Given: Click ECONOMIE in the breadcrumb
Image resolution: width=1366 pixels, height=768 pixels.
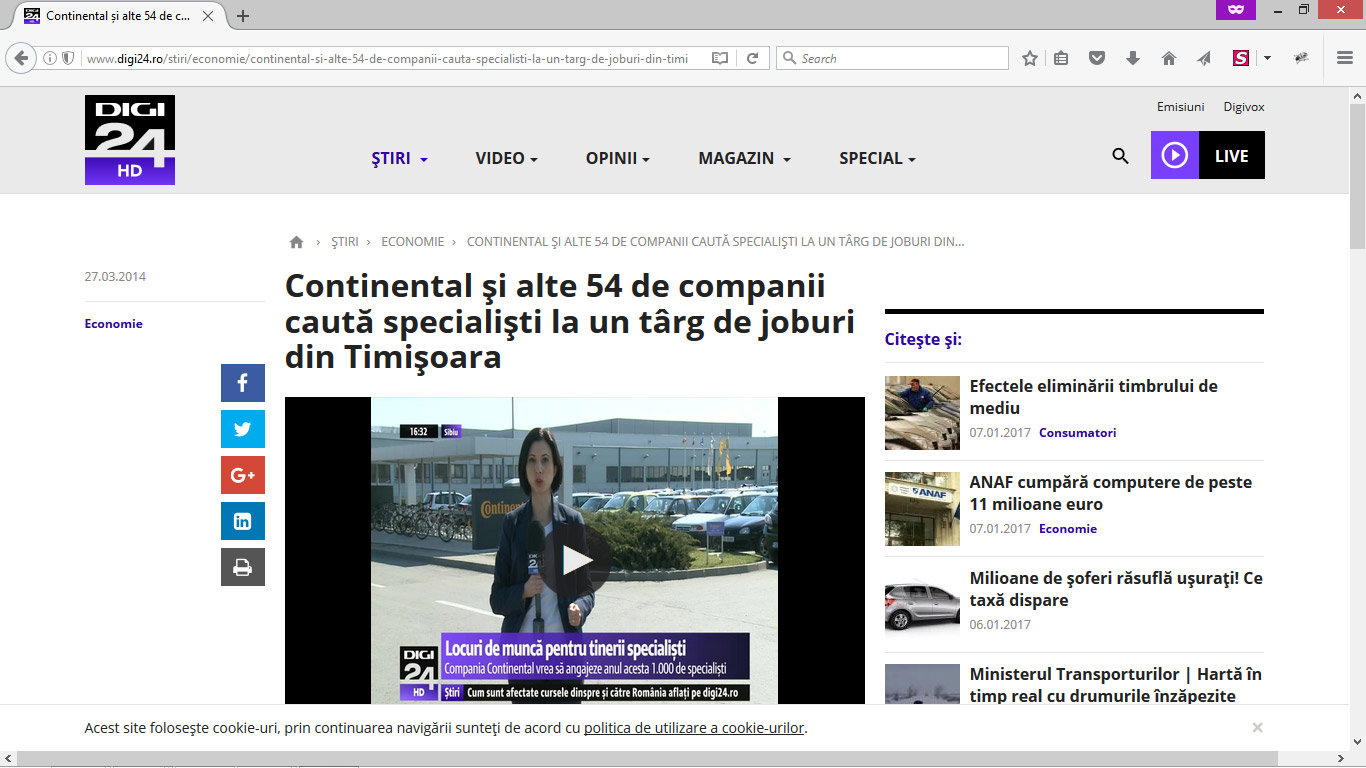Looking at the screenshot, I should click(x=412, y=242).
